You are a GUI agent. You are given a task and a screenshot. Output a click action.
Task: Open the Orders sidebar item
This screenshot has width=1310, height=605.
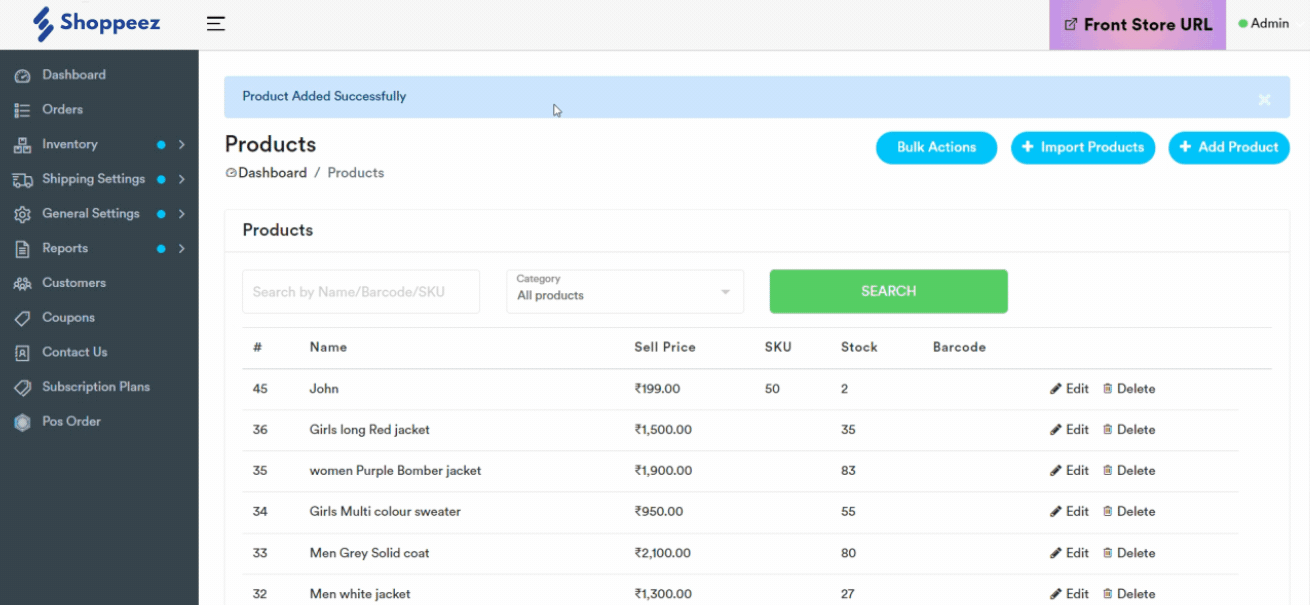pyautogui.click(x=62, y=110)
